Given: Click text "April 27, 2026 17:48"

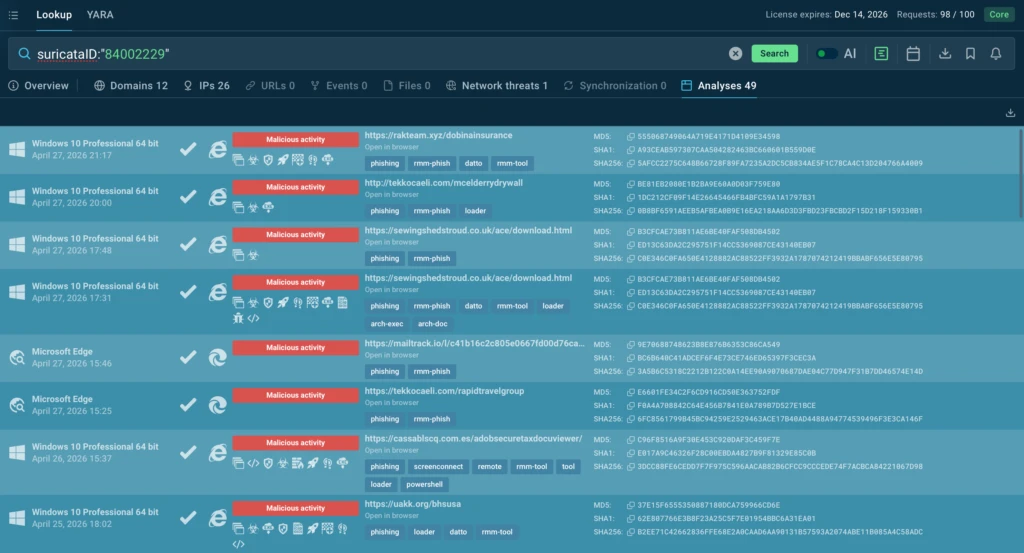Looking at the screenshot, I should coord(72,250).
